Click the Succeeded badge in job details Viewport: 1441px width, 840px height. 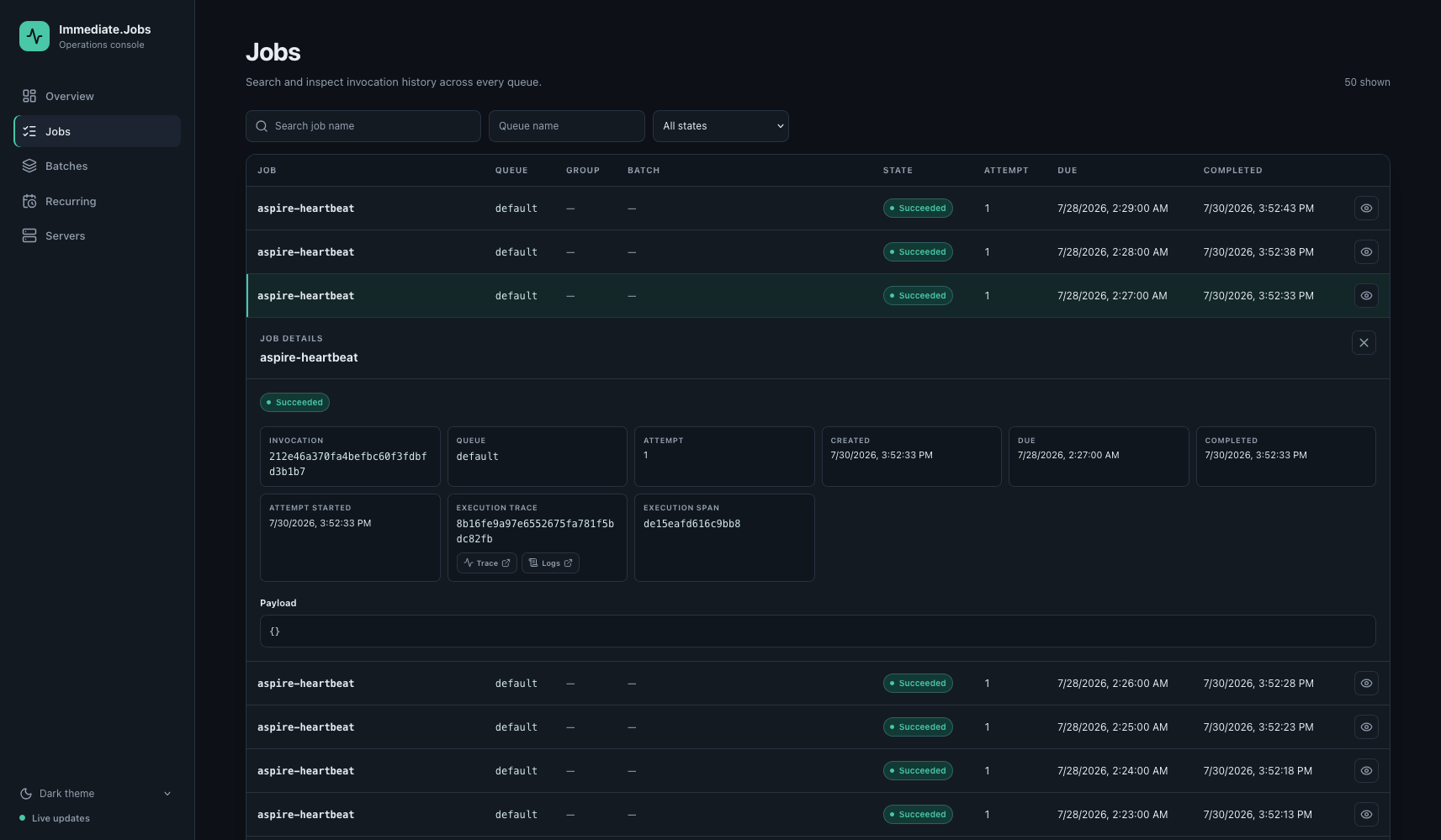pos(294,403)
